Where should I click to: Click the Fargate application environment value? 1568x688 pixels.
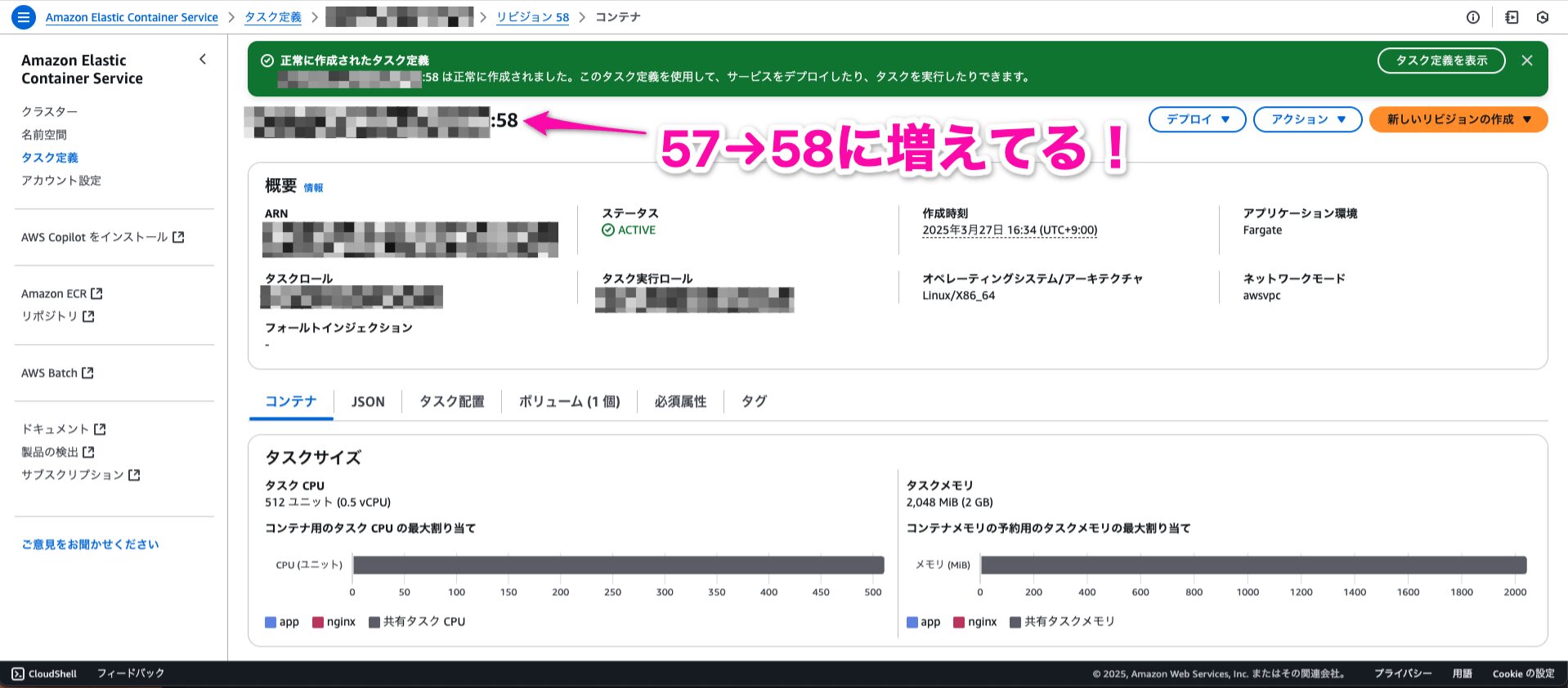click(x=1262, y=230)
